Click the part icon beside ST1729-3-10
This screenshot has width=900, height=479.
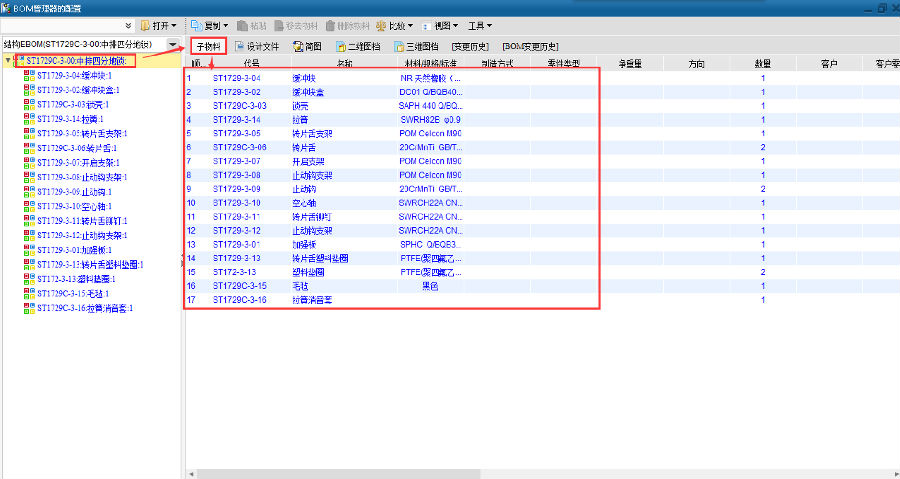coord(29,205)
